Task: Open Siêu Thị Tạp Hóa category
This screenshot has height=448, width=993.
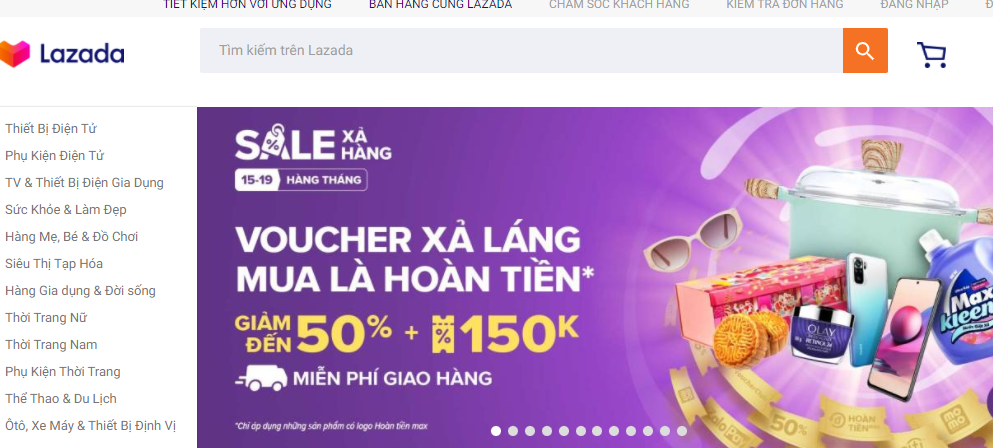Action: tap(54, 264)
